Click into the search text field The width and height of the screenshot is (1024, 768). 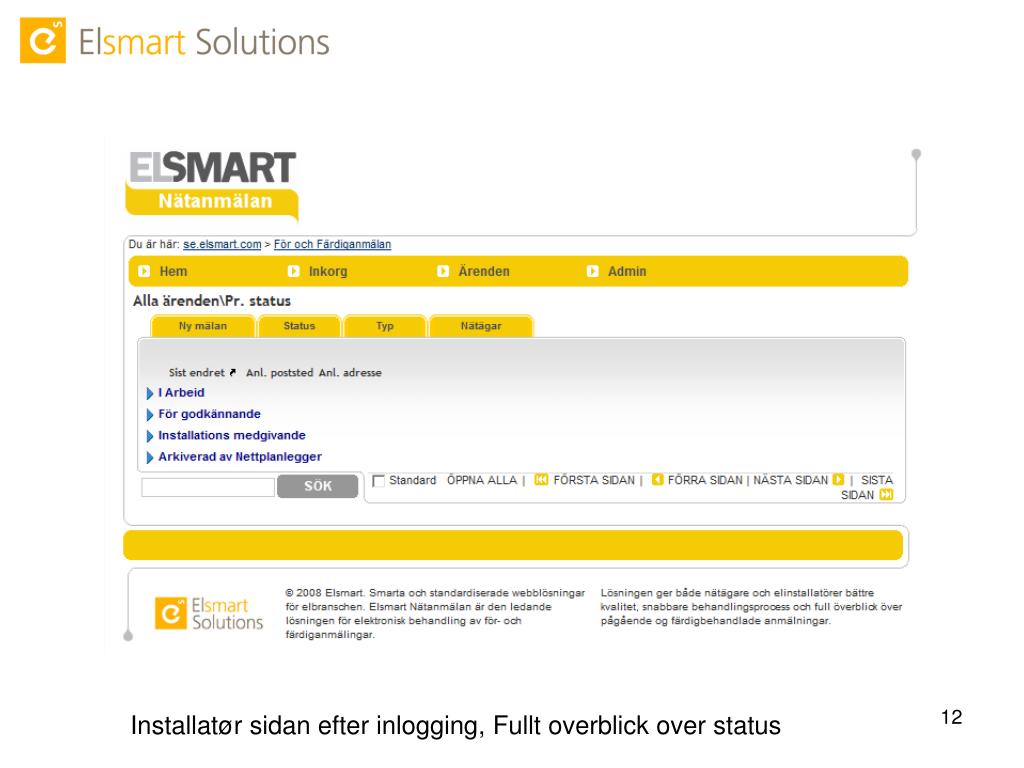[x=208, y=487]
